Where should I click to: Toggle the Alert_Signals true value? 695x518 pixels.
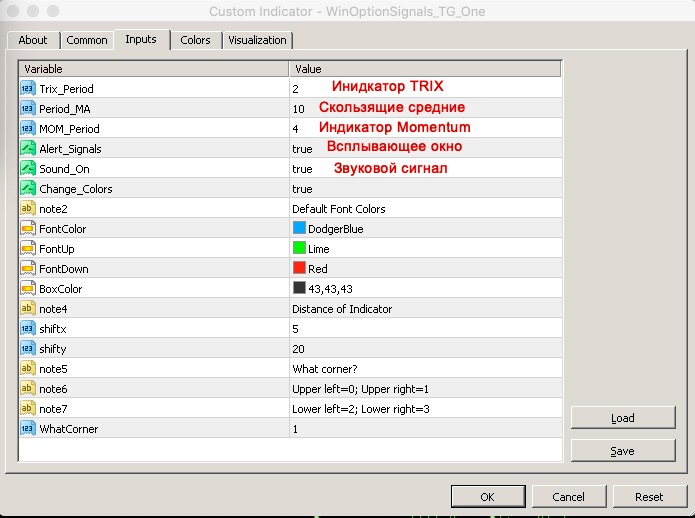click(x=302, y=149)
